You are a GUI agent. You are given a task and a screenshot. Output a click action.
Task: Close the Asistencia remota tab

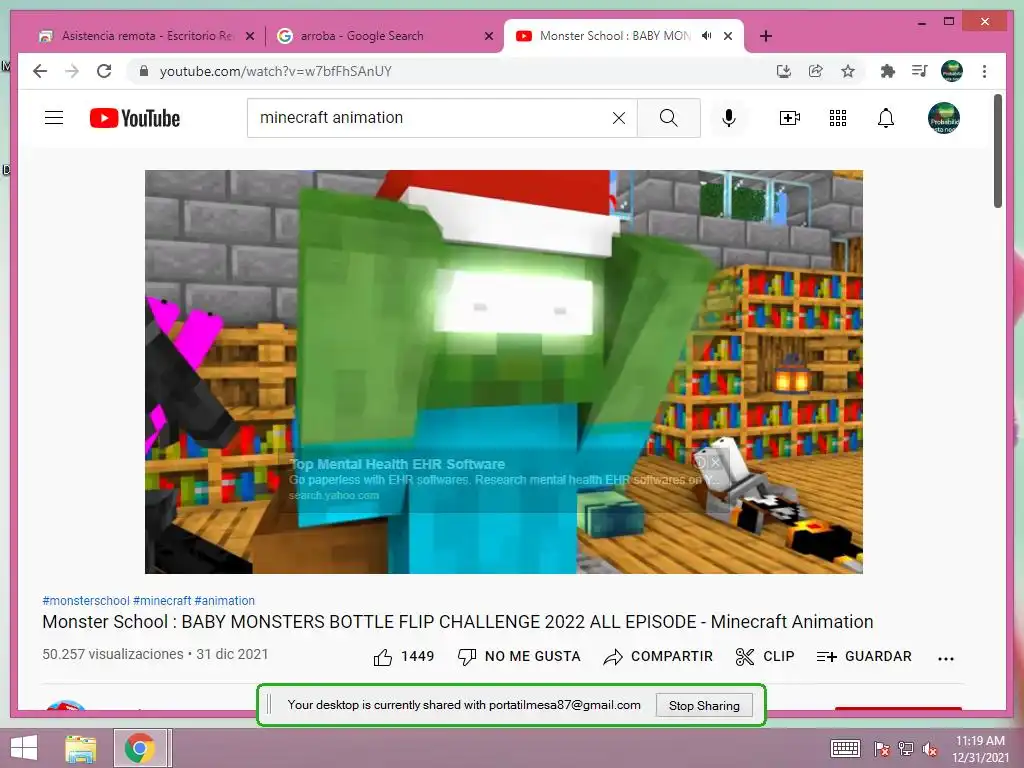click(x=249, y=36)
